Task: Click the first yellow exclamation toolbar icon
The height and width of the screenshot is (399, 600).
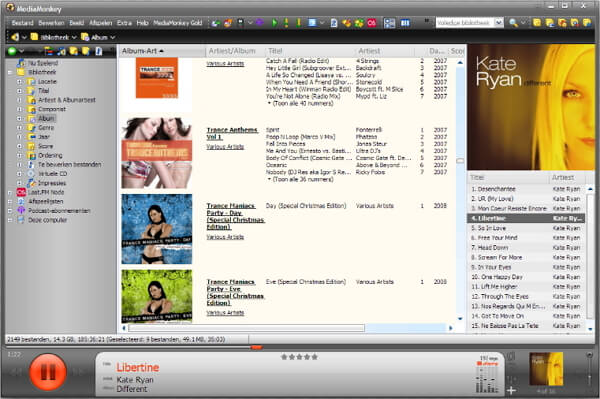Action: [286, 23]
